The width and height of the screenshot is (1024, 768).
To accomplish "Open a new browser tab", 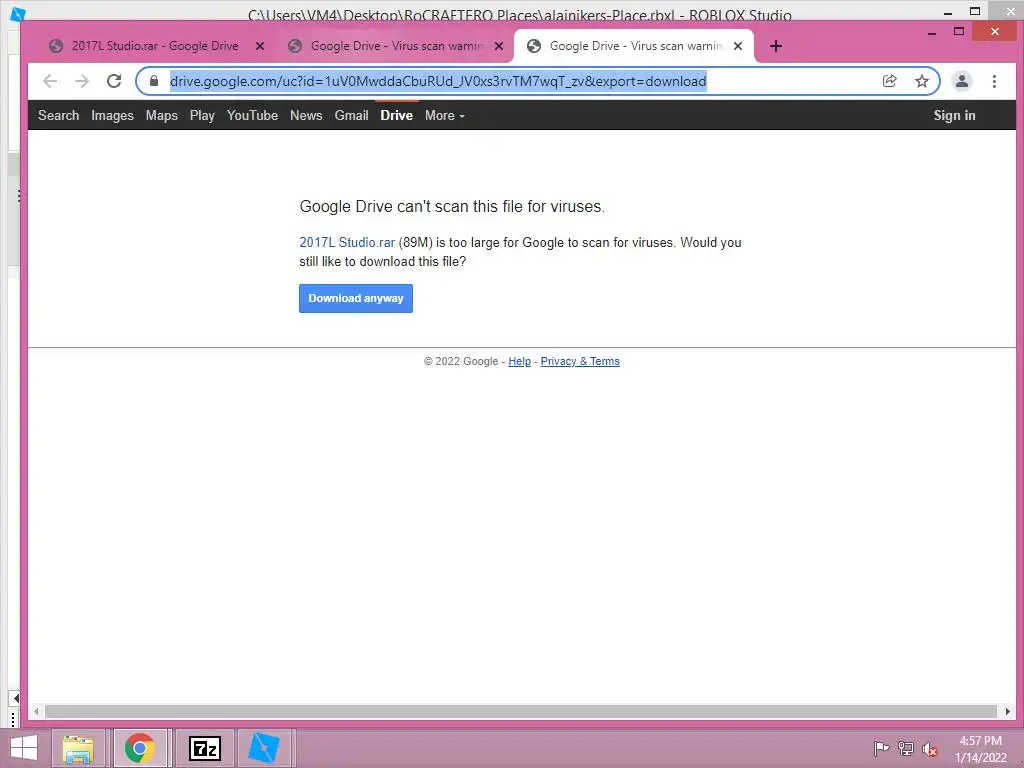I will (x=776, y=46).
